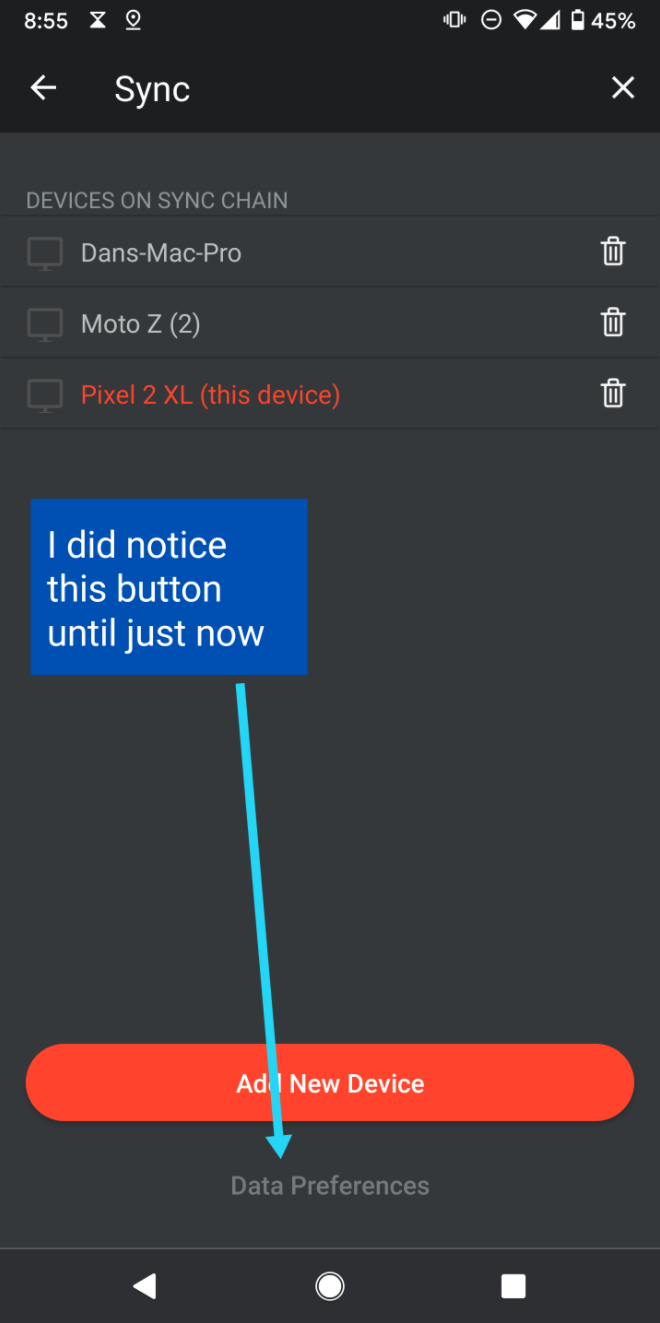Remove Moto Z (2) via trash icon

(x=613, y=322)
